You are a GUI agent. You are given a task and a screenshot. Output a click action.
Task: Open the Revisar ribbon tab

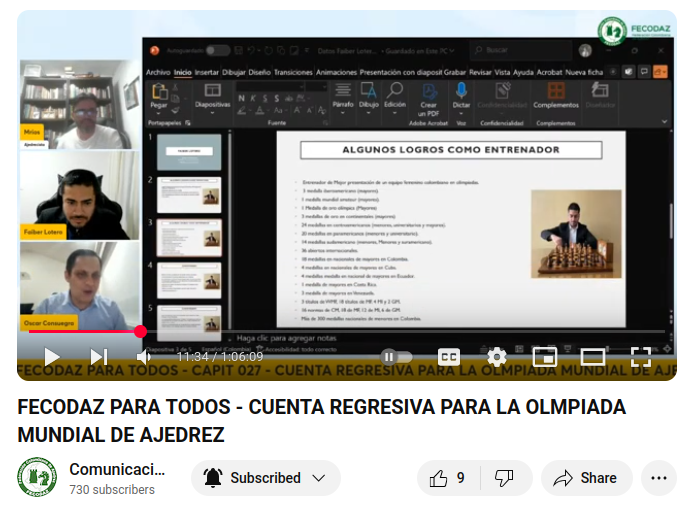[x=480, y=72]
